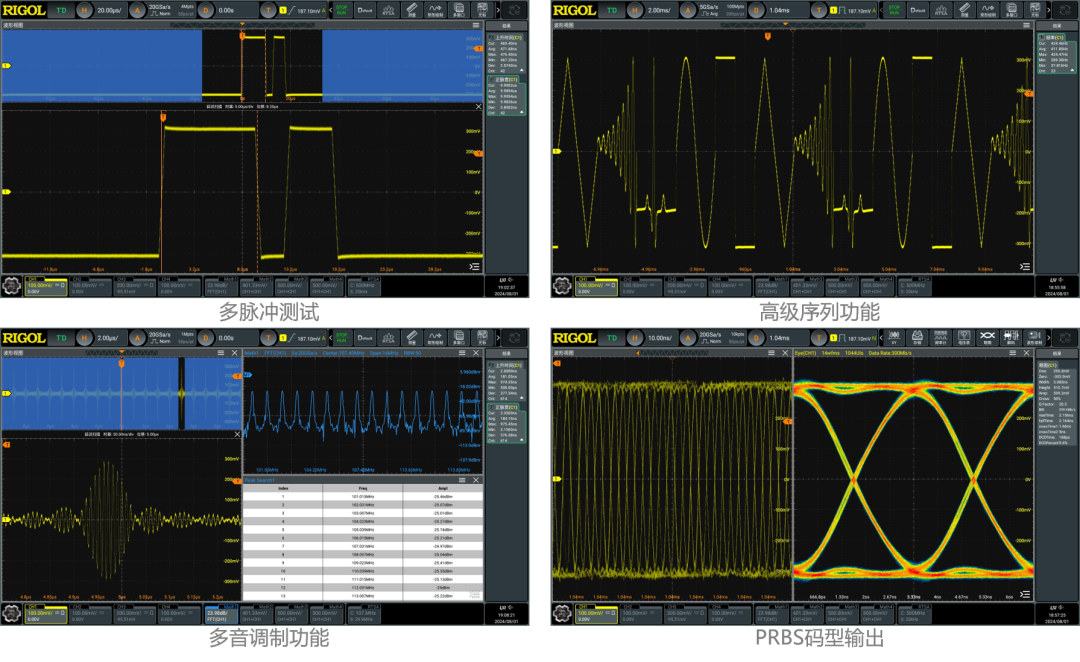The height and width of the screenshot is (662, 1080).
Task: Toggle CH4 channel in the 20.00µs multi-pulse panel
Action: pyautogui.click(x=180, y=287)
